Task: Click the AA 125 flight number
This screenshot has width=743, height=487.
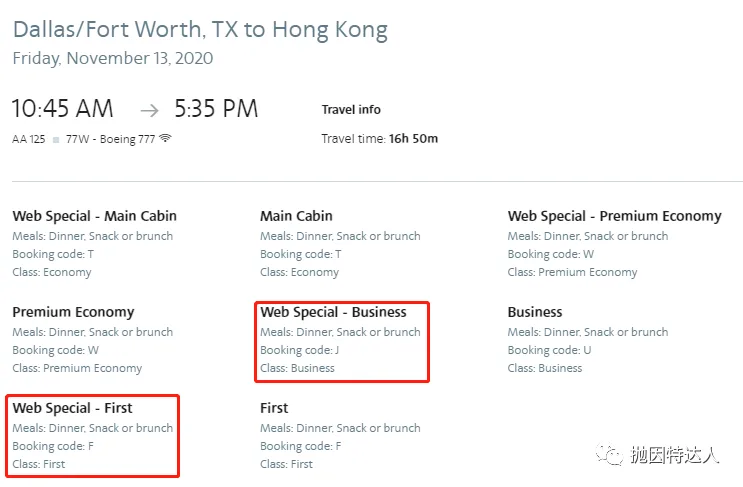Action: (x=29, y=139)
